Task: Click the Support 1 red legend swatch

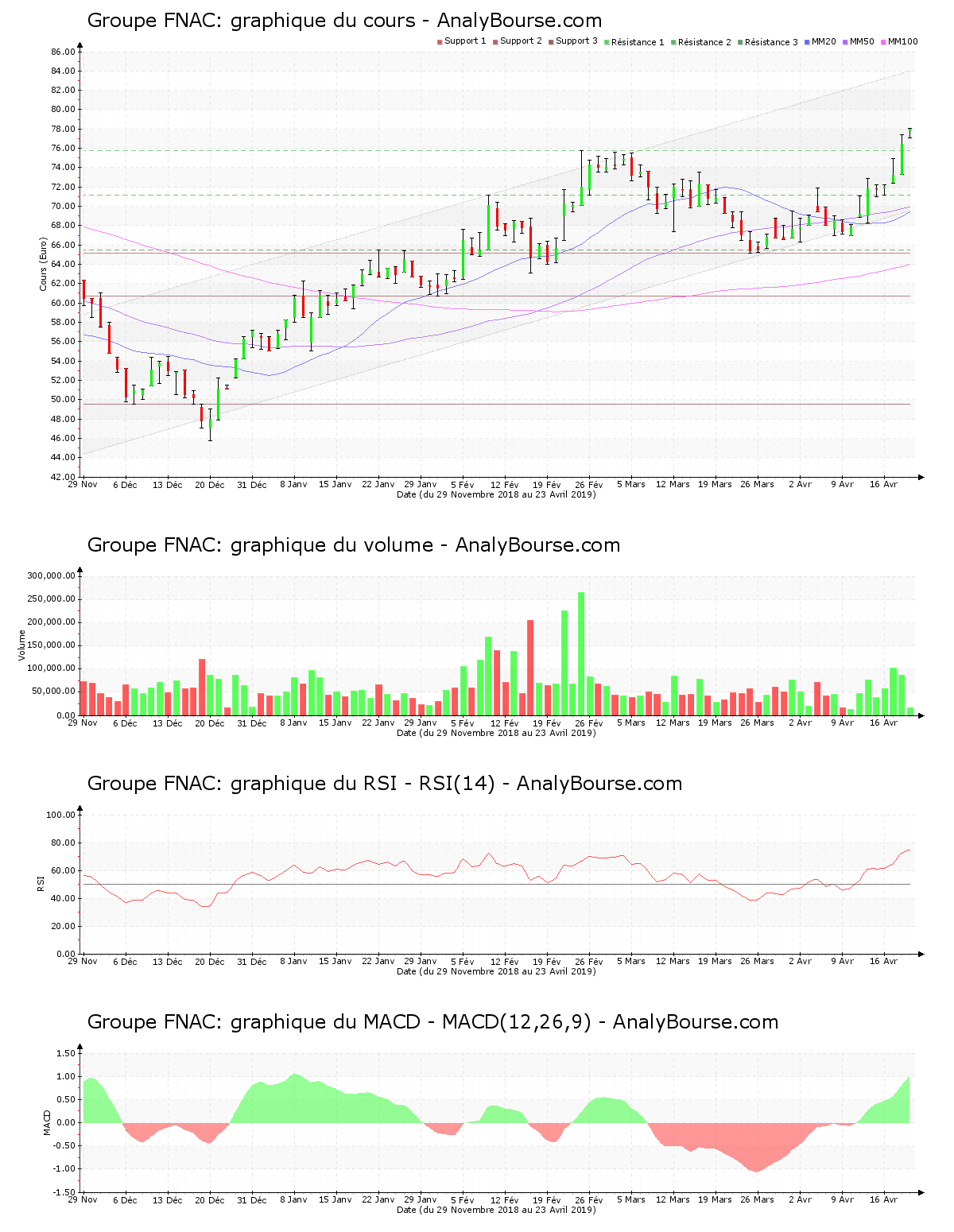Action: [x=439, y=42]
